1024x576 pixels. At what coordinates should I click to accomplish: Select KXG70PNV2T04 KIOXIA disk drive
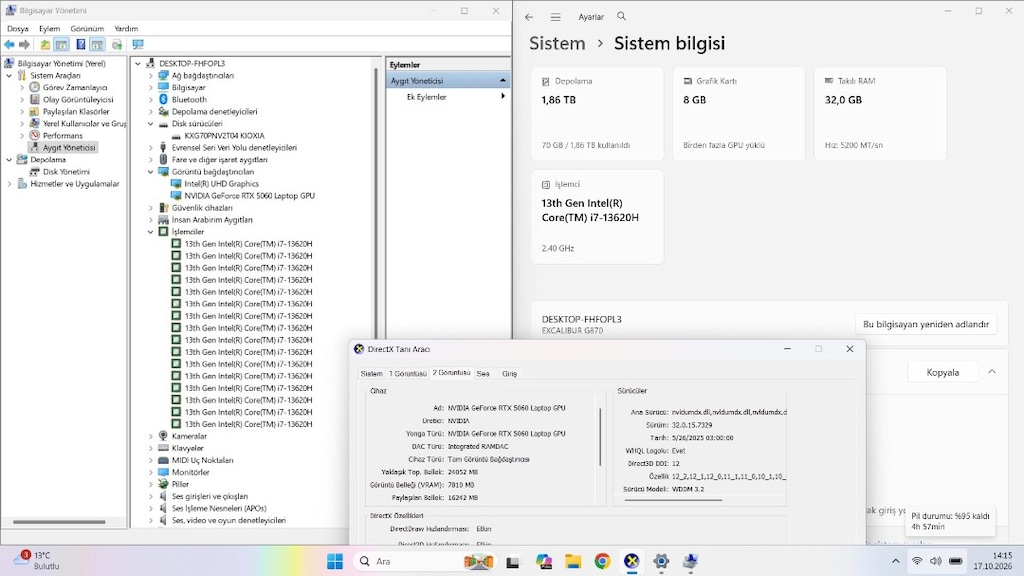tap(224, 136)
